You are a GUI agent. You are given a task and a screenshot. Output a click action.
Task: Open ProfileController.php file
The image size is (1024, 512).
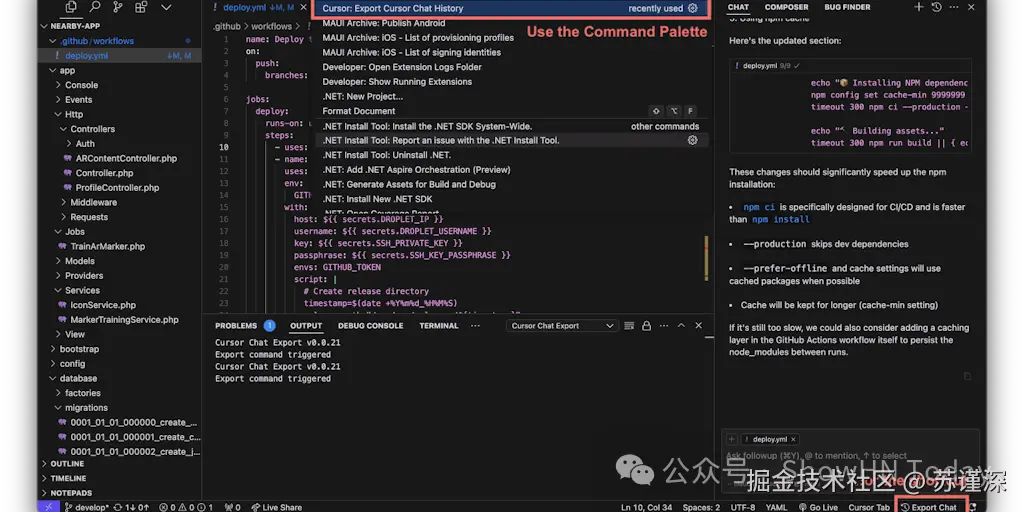pyautogui.click(x=119, y=187)
